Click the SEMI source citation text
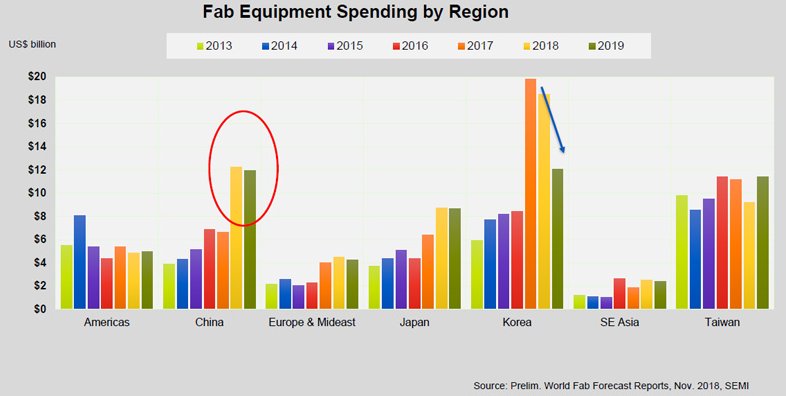786x396 pixels. click(x=611, y=385)
